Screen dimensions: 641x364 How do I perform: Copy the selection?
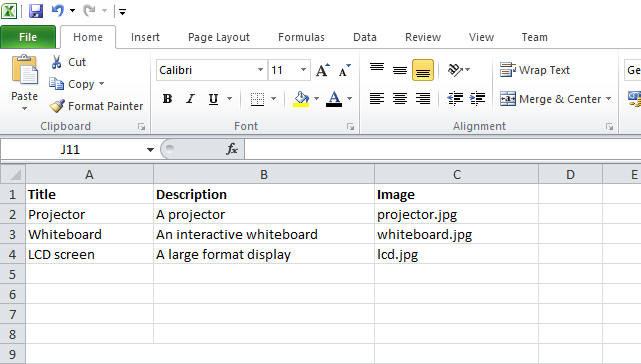tap(72, 84)
